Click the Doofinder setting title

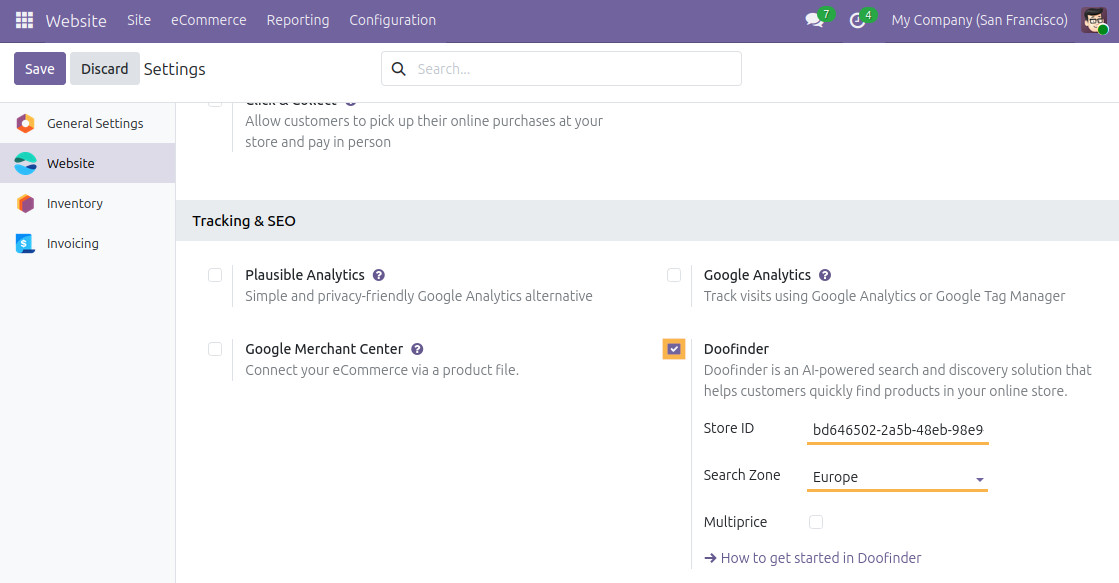point(736,350)
